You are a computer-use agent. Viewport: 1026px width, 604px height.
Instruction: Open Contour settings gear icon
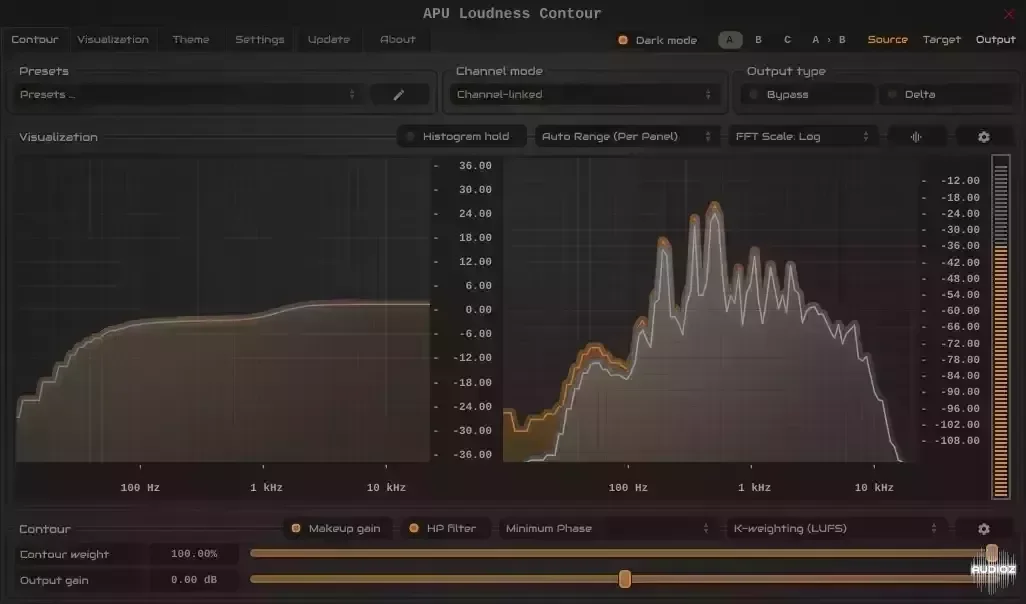pyautogui.click(x=983, y=529)
